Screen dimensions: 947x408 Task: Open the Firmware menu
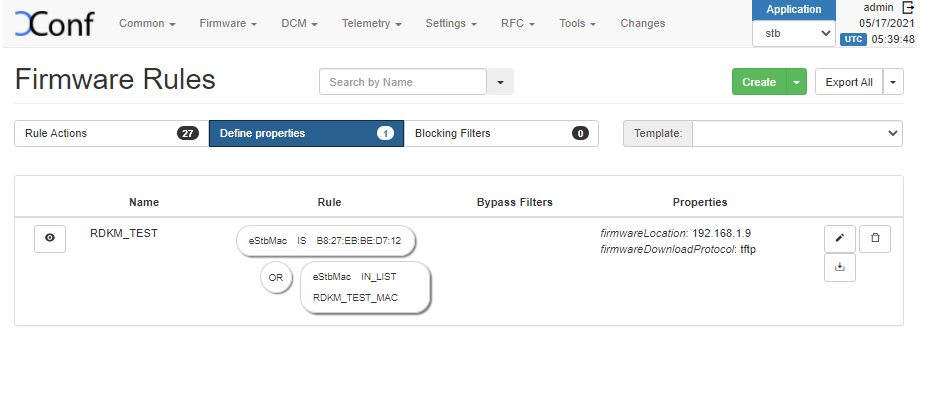[228, 23]
